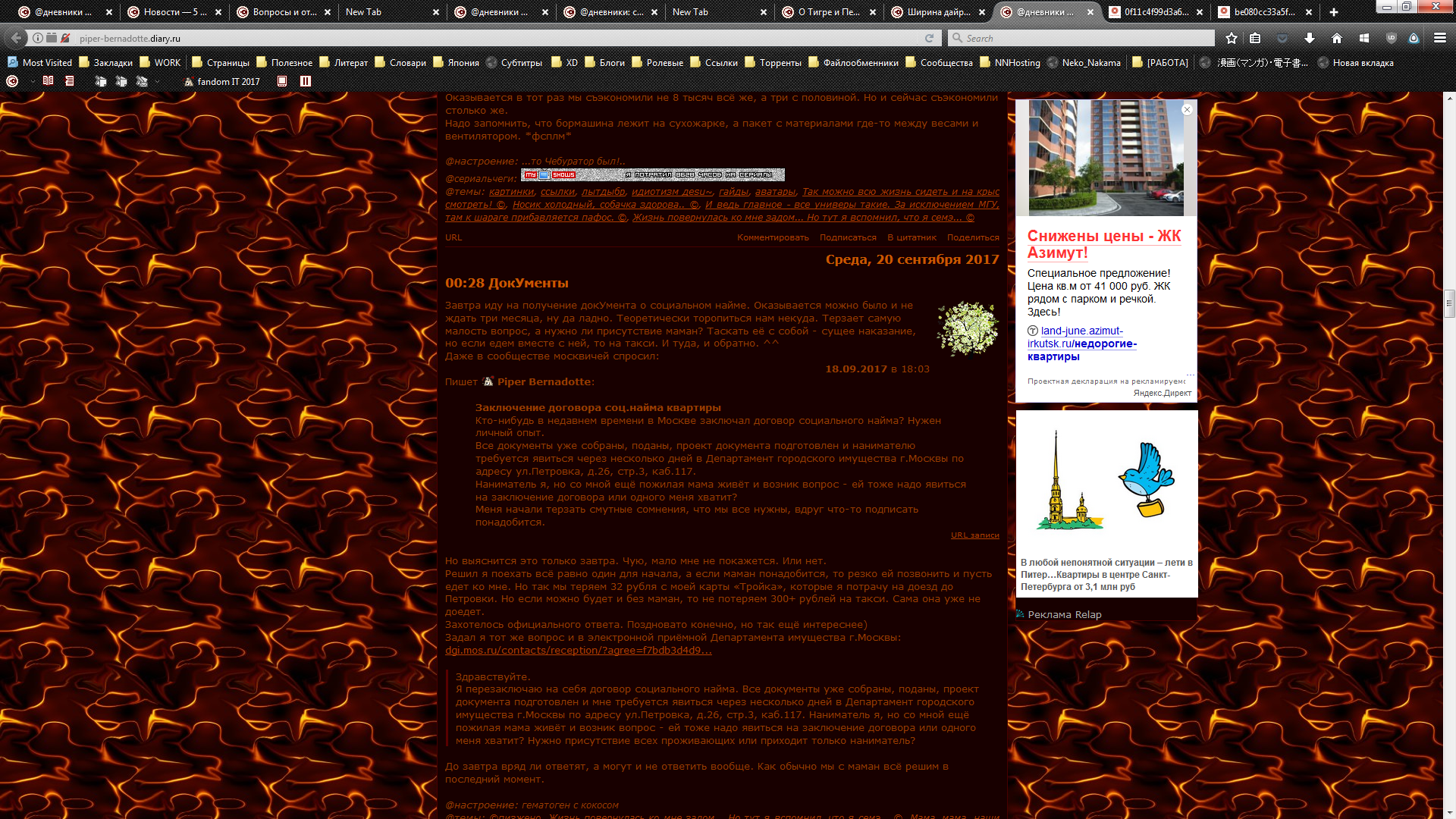Screen dimensions: 1456x819
Task: Open the fandom IT 2017 bookmark
Action: click(222, 81)
